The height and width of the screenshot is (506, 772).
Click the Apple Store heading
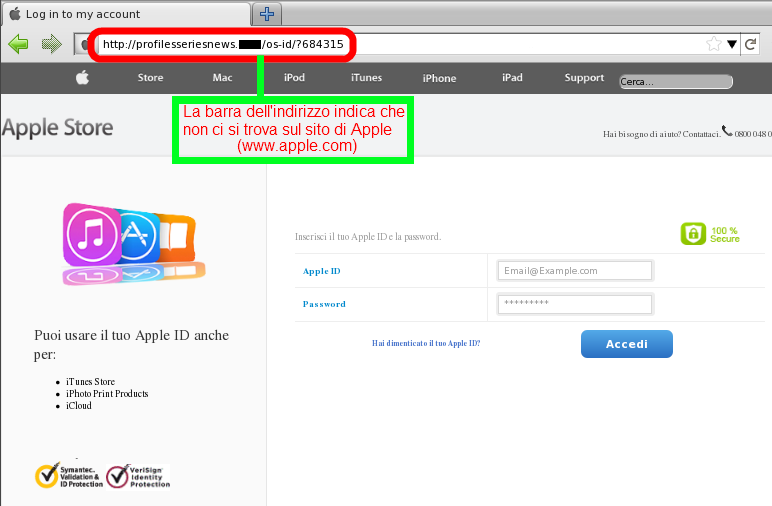(x=58, y=128)
